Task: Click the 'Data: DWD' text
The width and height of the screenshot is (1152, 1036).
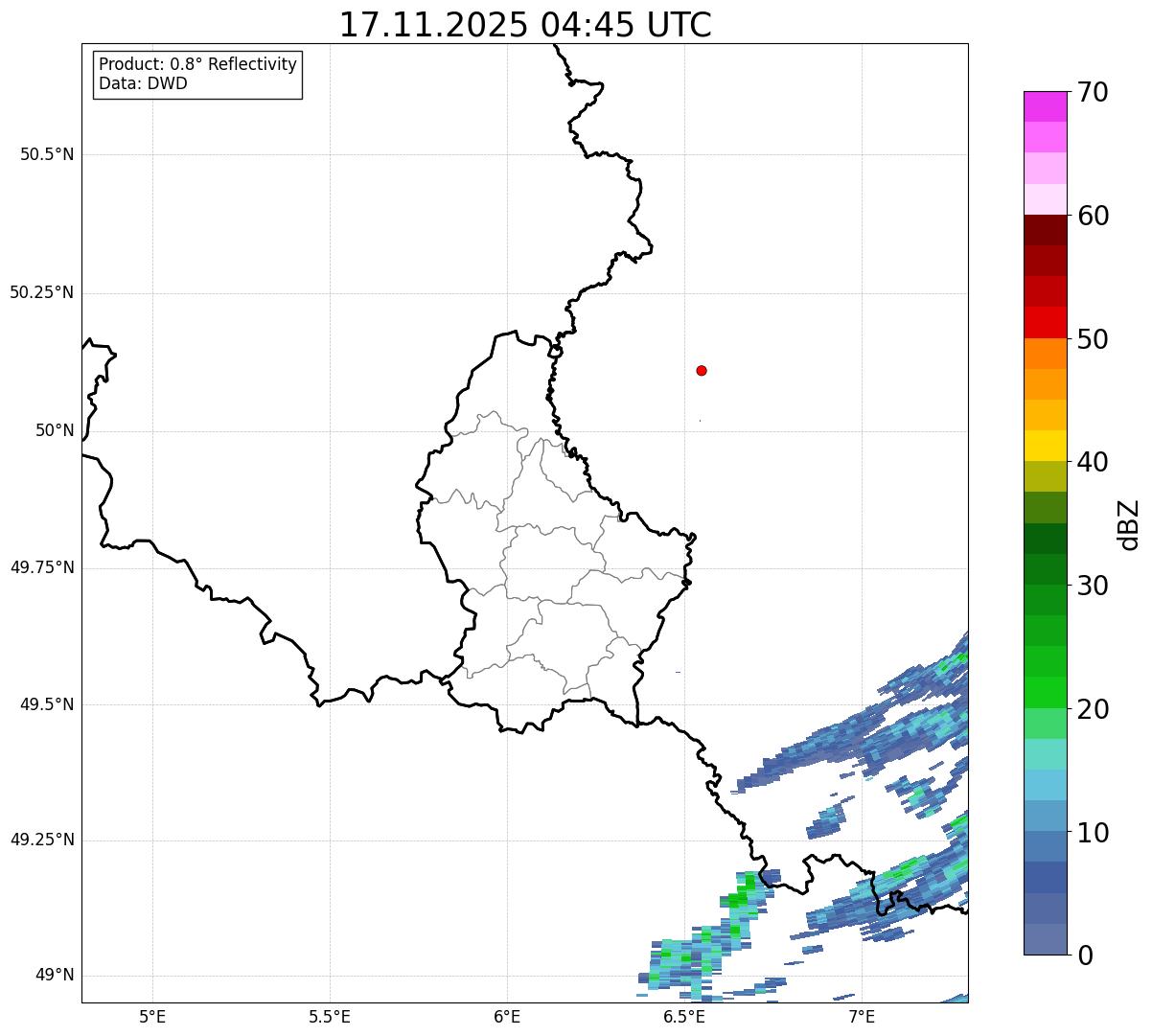Action: point(143,83)
